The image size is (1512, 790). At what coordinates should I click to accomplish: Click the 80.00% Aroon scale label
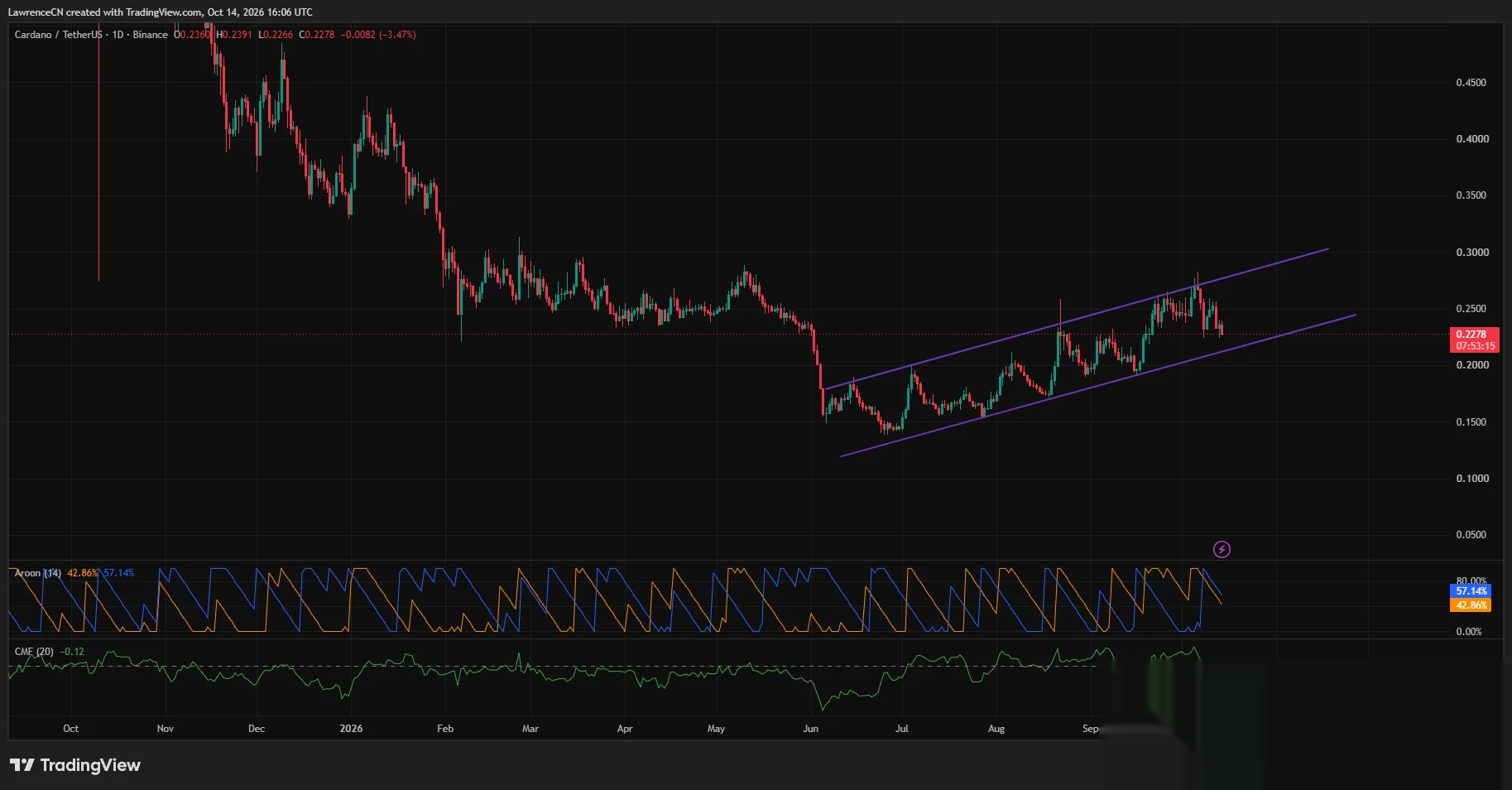1471,580
